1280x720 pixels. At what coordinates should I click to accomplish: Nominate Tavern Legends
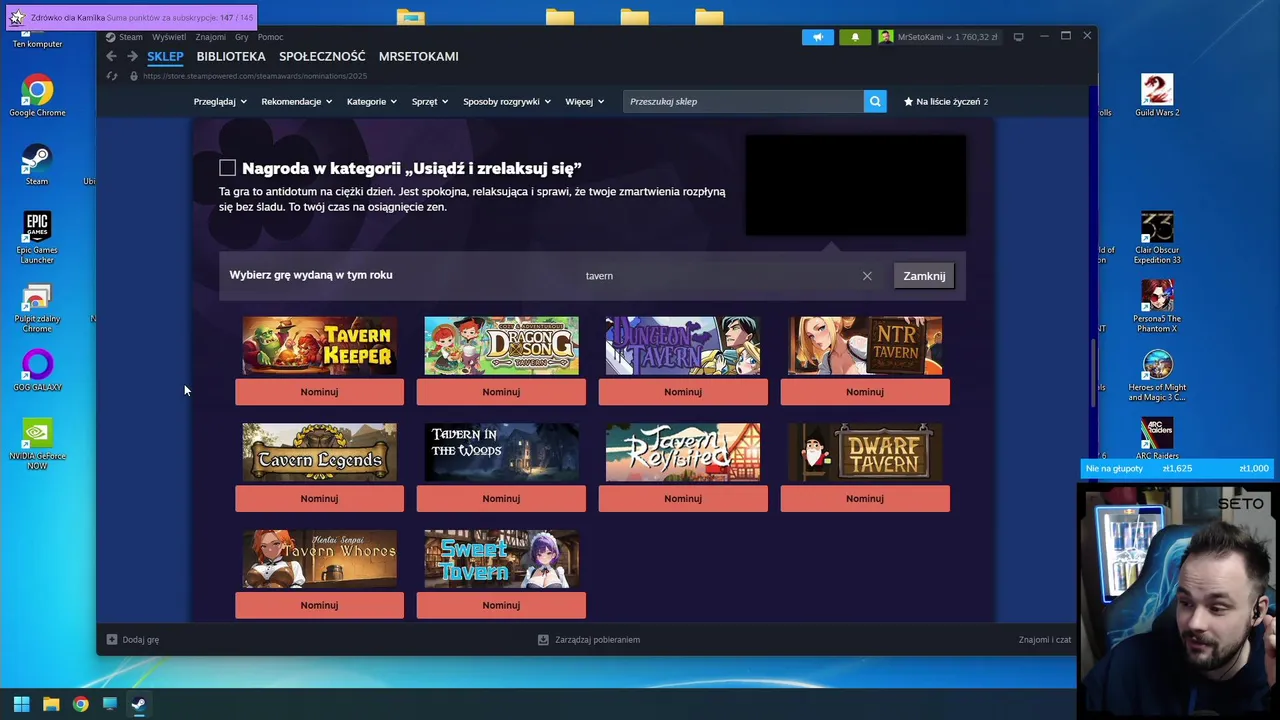[x=320, y=498]
